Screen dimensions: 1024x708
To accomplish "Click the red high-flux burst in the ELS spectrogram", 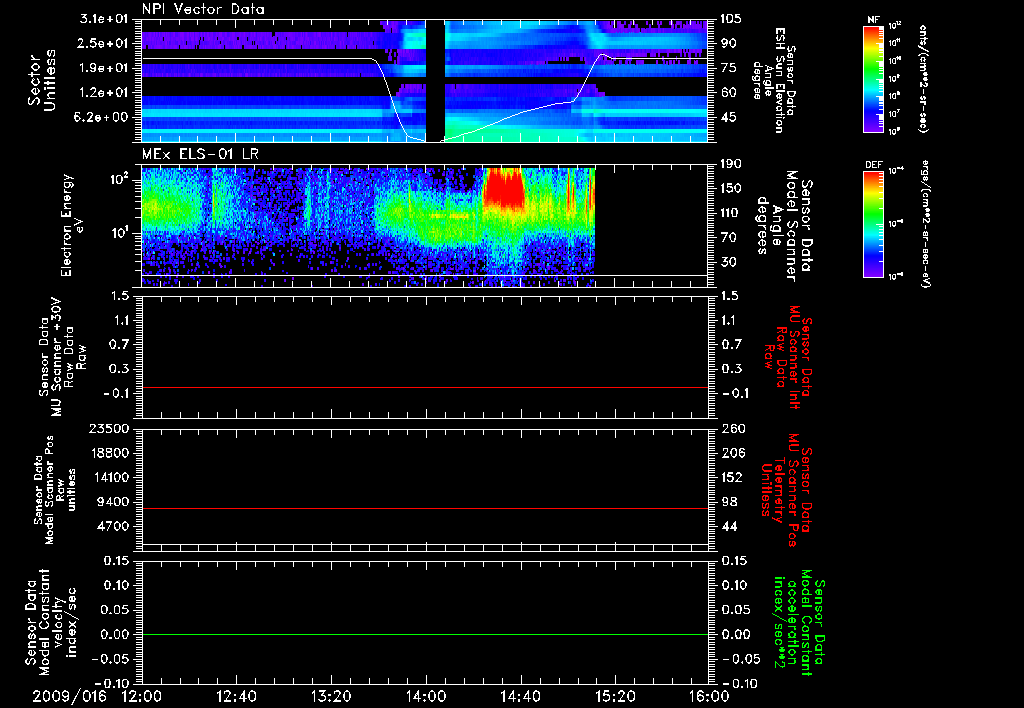I will click(504, 189).
